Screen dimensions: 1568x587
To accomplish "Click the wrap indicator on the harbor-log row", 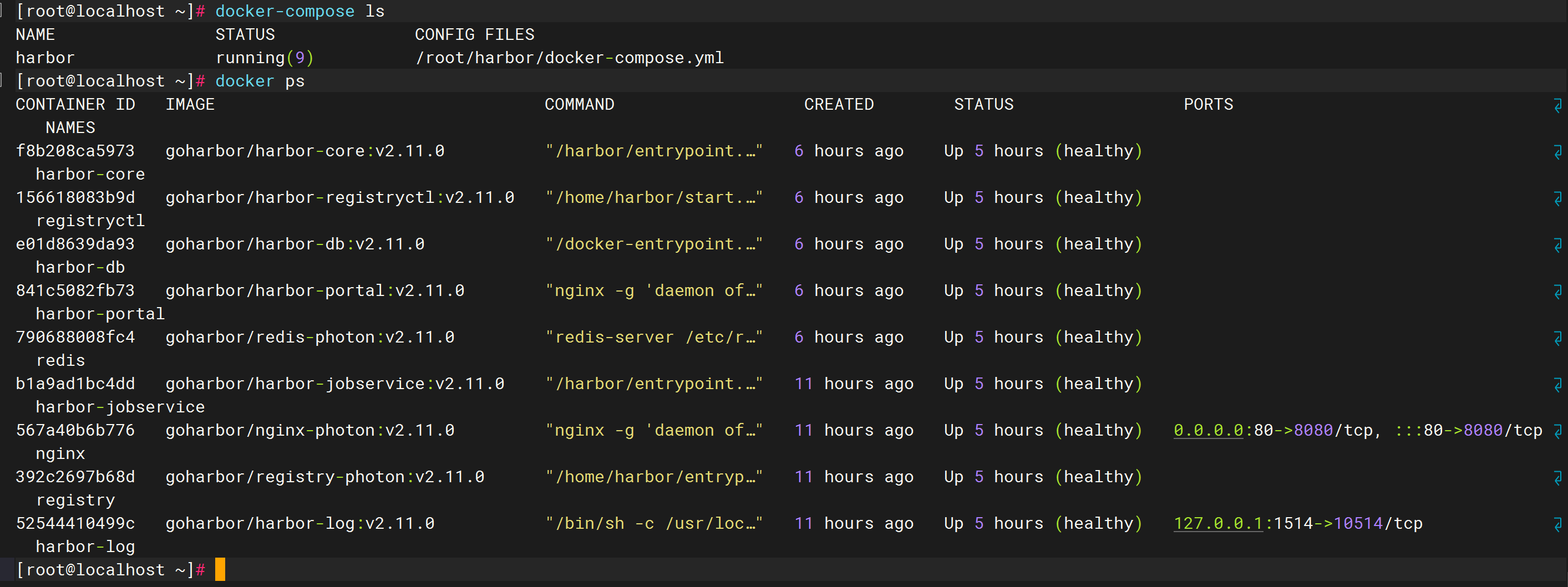I will pos(1557,524).
